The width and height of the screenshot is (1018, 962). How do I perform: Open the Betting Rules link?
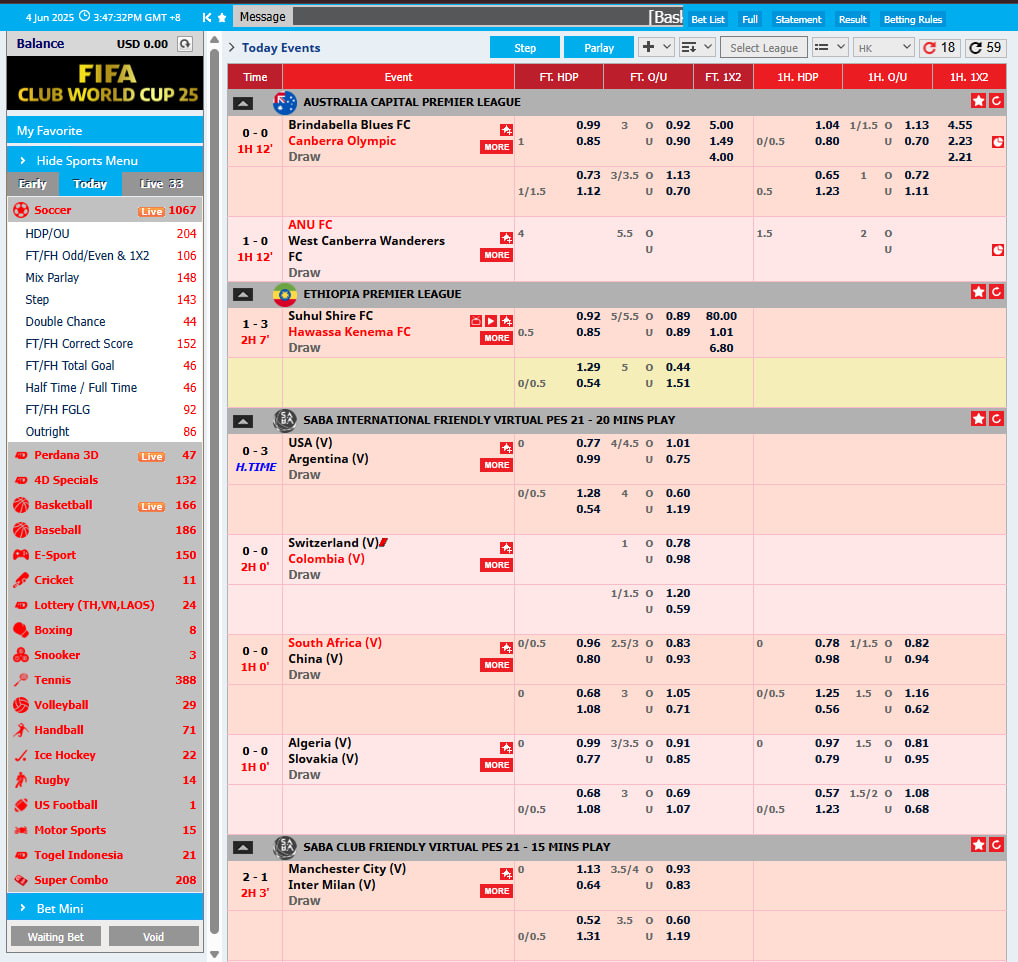pos(912,19)
